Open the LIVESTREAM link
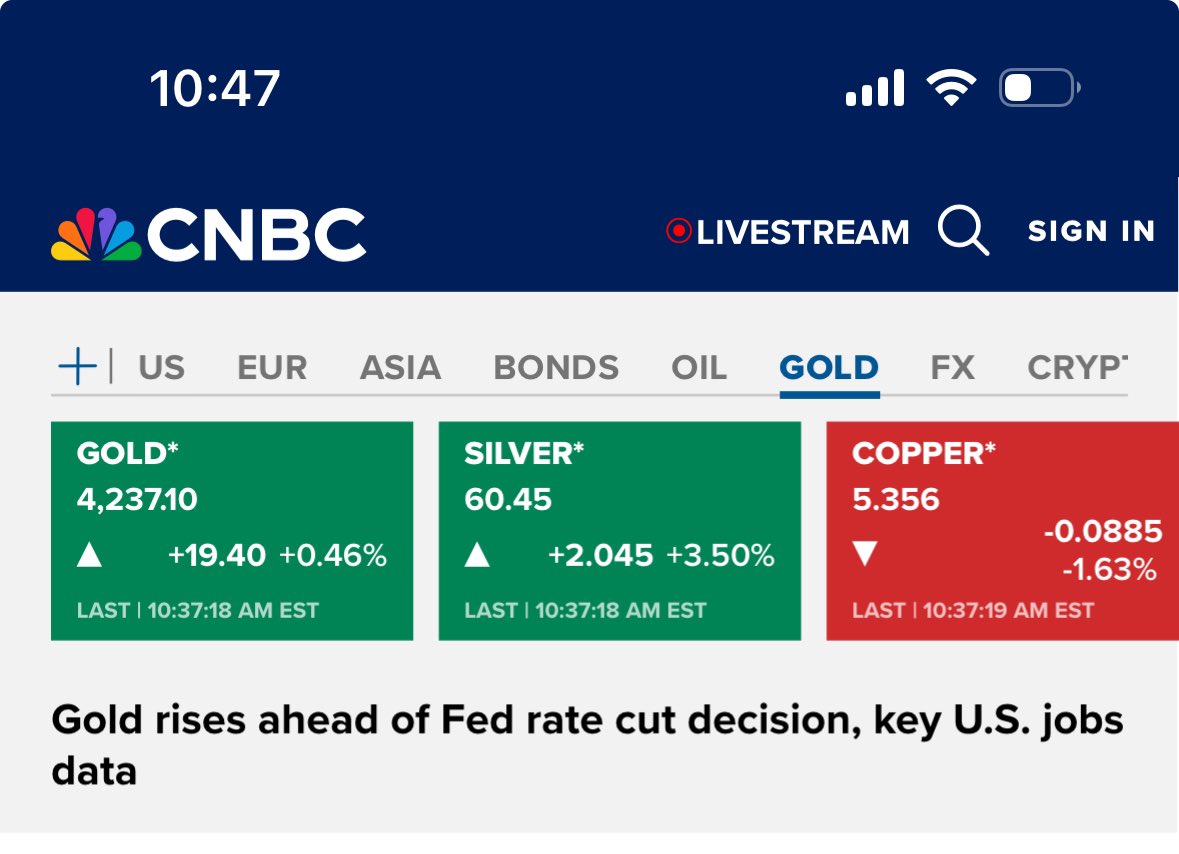Viewport: 1179px width, 854px height. 802,233
